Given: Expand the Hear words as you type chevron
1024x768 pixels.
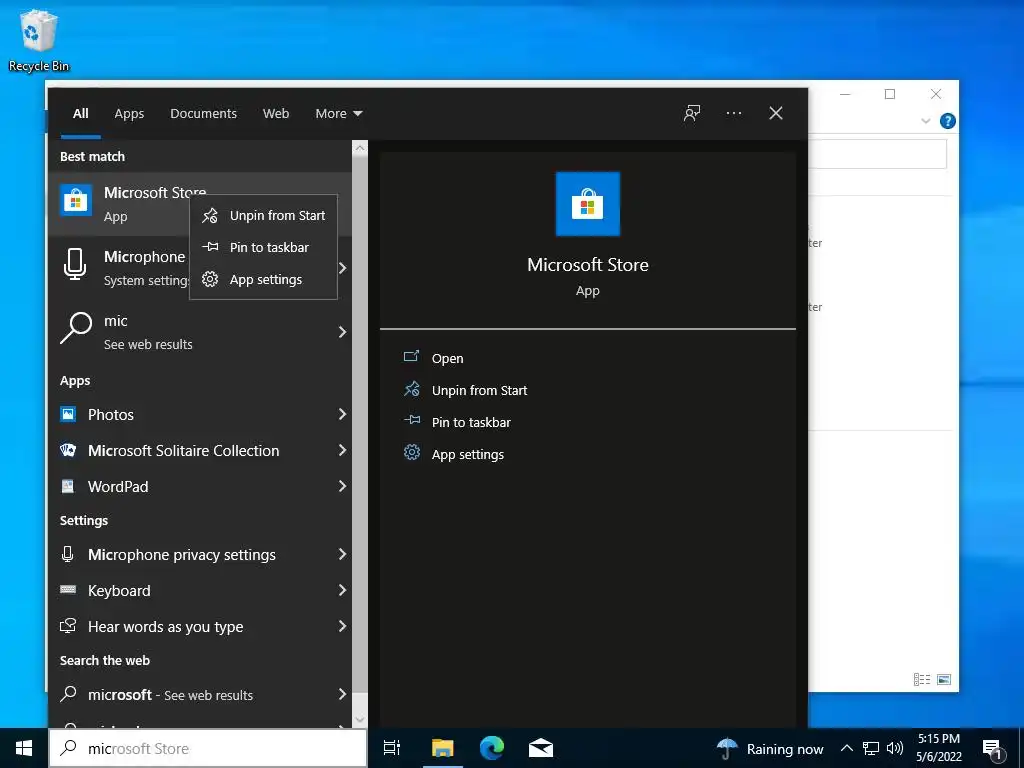Looking at the screenshot, I should (x=342, y=626).
